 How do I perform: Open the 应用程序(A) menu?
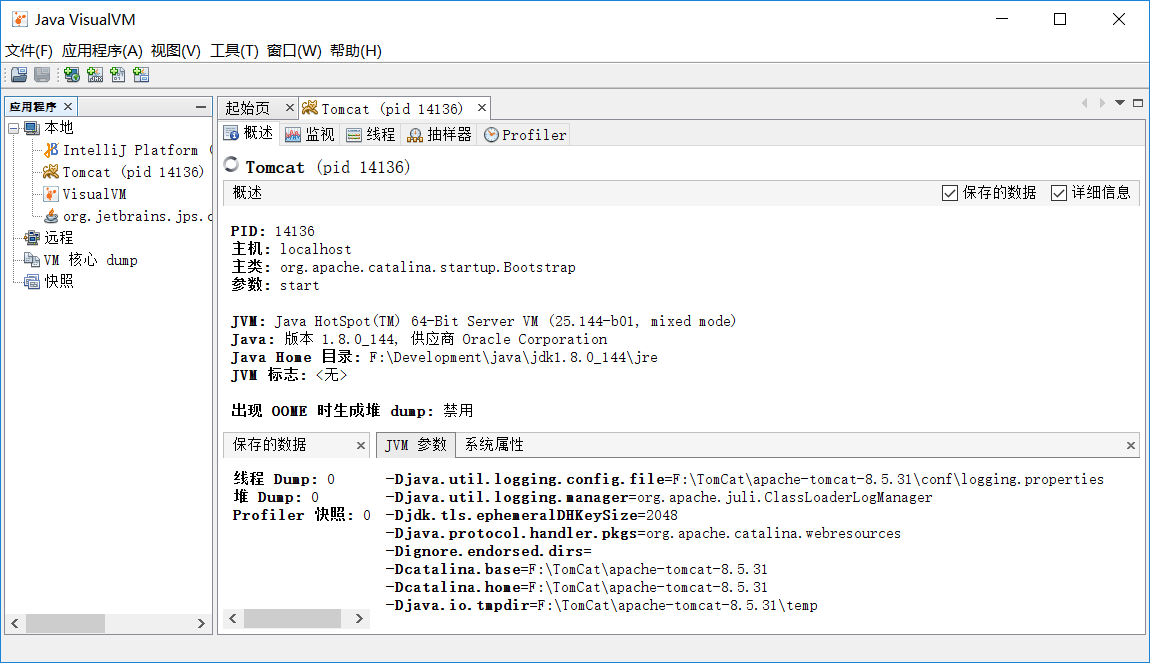[102, 51]
